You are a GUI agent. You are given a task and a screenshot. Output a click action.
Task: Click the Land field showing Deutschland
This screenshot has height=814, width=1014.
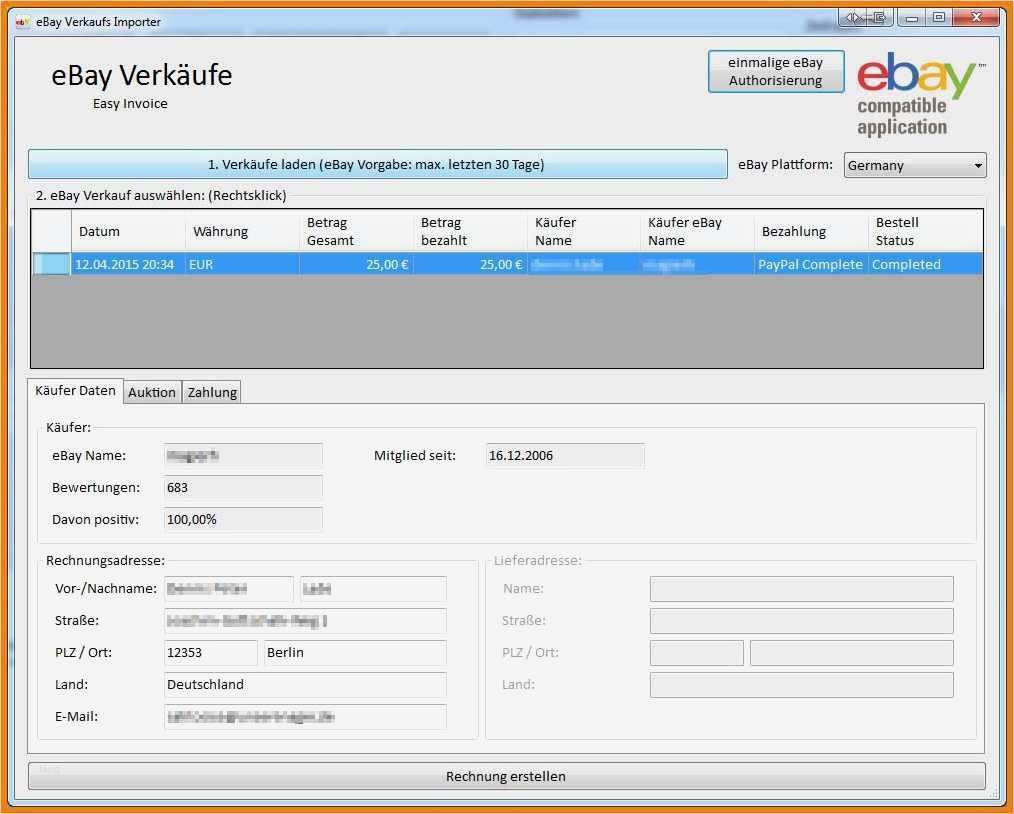303,684
